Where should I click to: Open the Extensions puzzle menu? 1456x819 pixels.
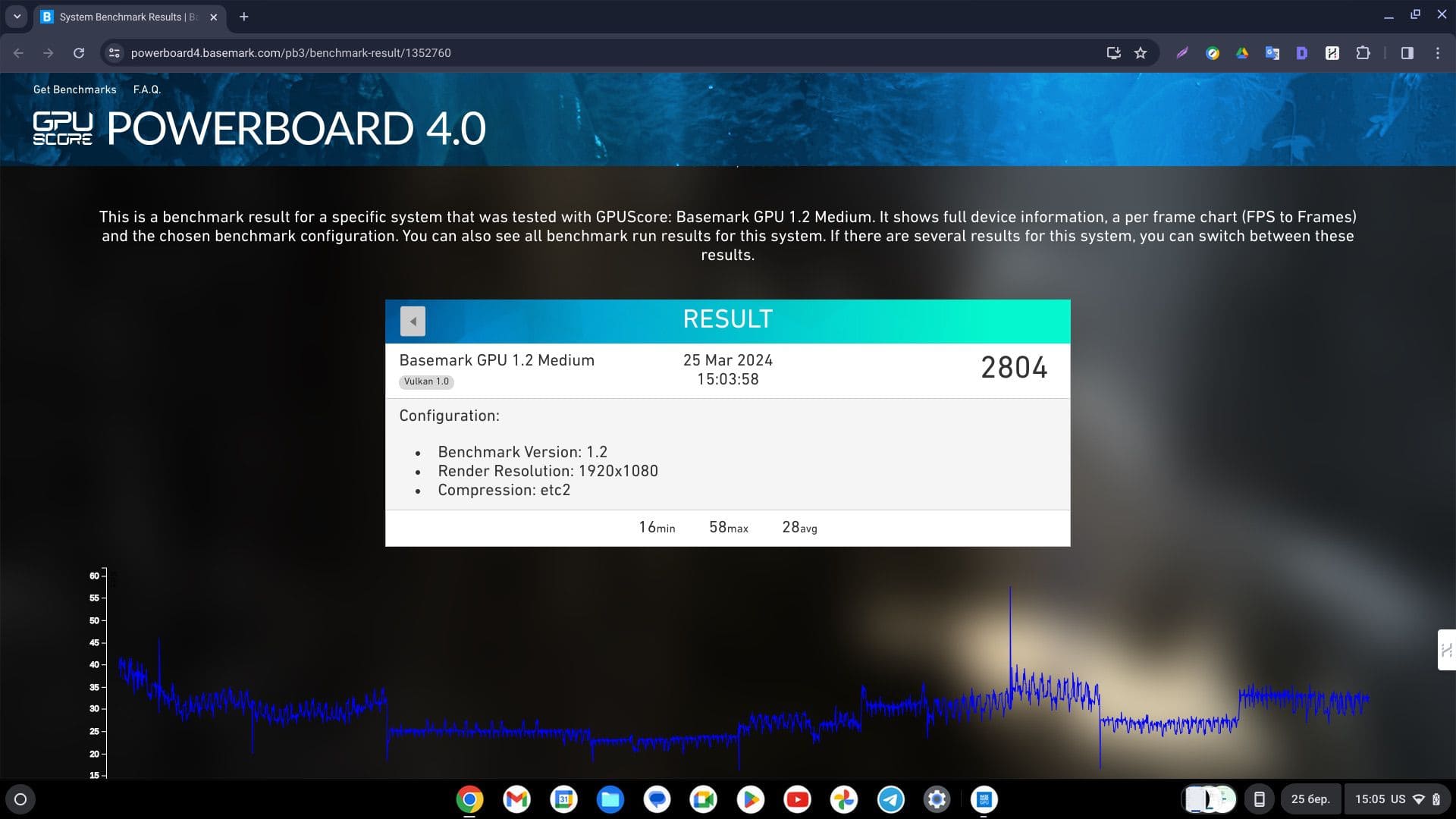coord(1363,53)
